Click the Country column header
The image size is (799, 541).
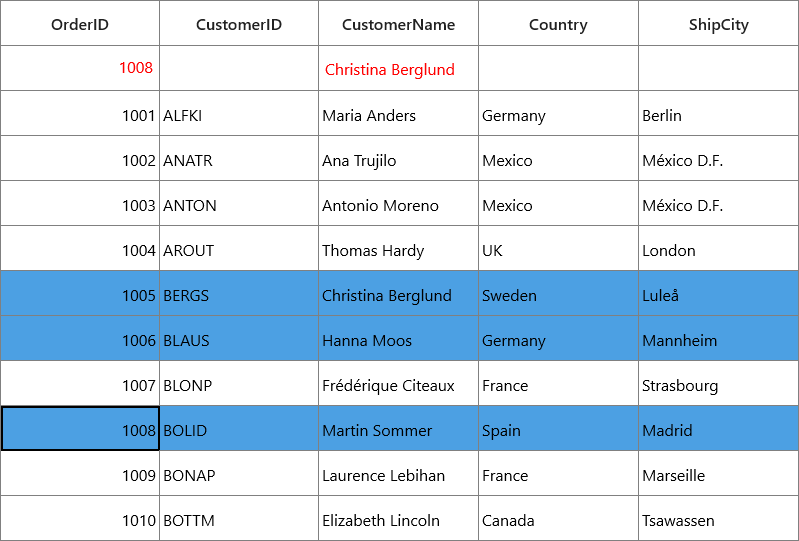tap(558, 23)
